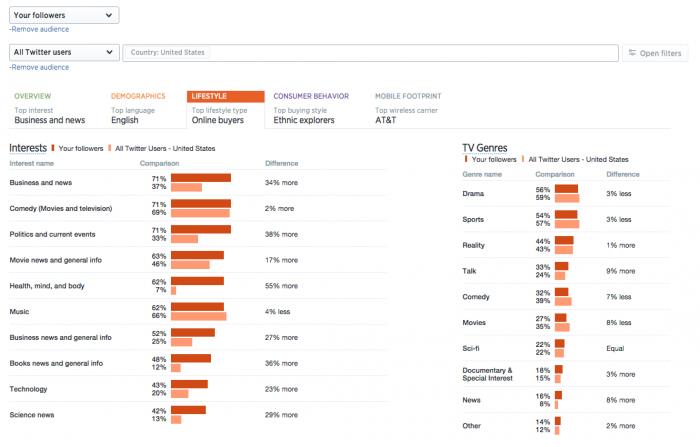
Task: Expand the "All Twitter users" dropdown
Action: (x=64, y=52)
